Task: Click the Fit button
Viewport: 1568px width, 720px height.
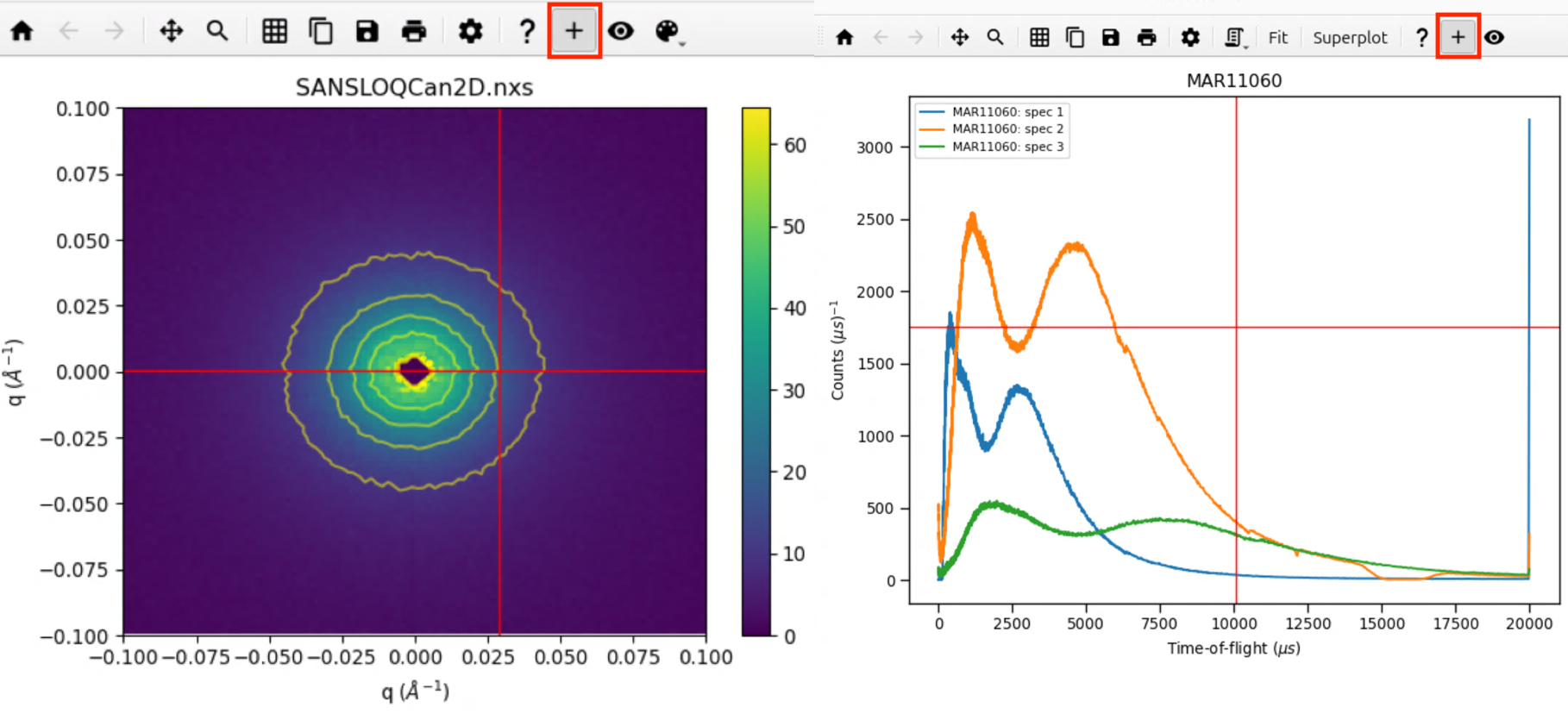Action: (x=1277, y=38)
